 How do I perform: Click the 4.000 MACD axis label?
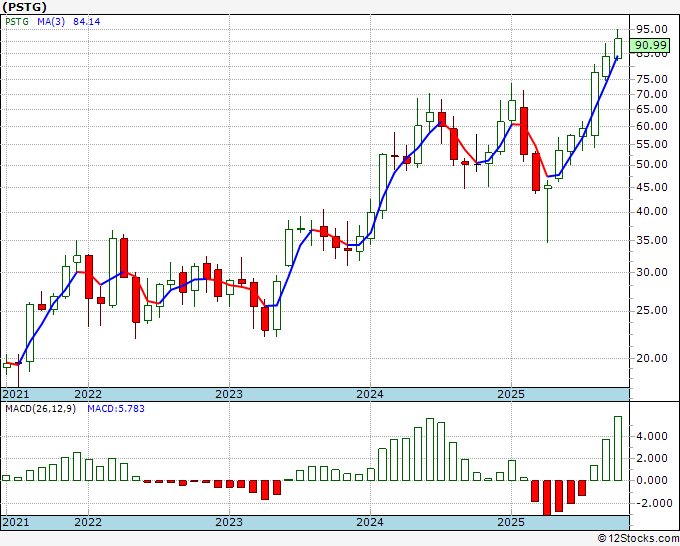(651, 437)
